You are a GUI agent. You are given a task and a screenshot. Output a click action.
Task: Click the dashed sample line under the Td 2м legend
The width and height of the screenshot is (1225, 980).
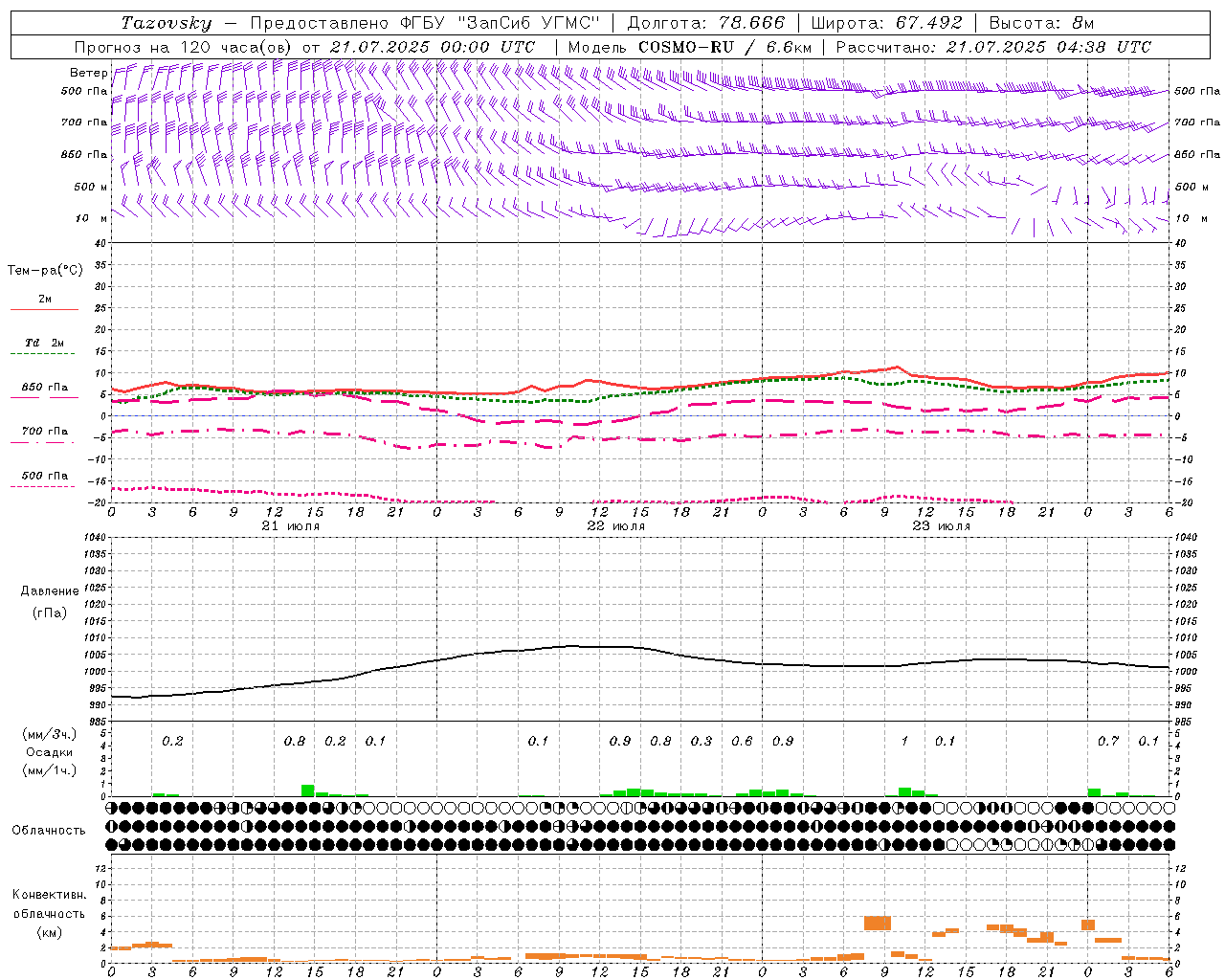coord(43,354)
